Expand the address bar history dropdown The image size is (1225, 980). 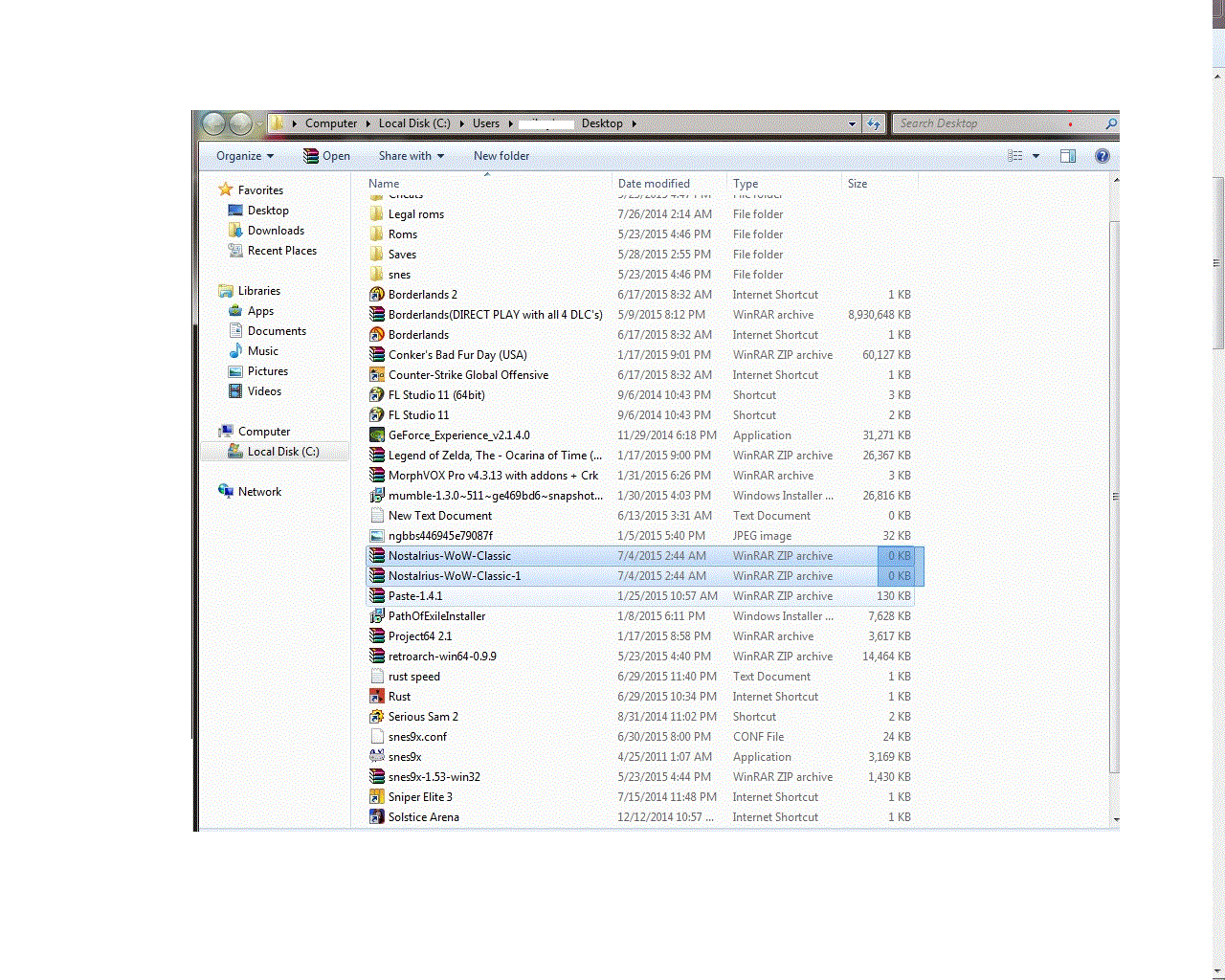point(852,123)
